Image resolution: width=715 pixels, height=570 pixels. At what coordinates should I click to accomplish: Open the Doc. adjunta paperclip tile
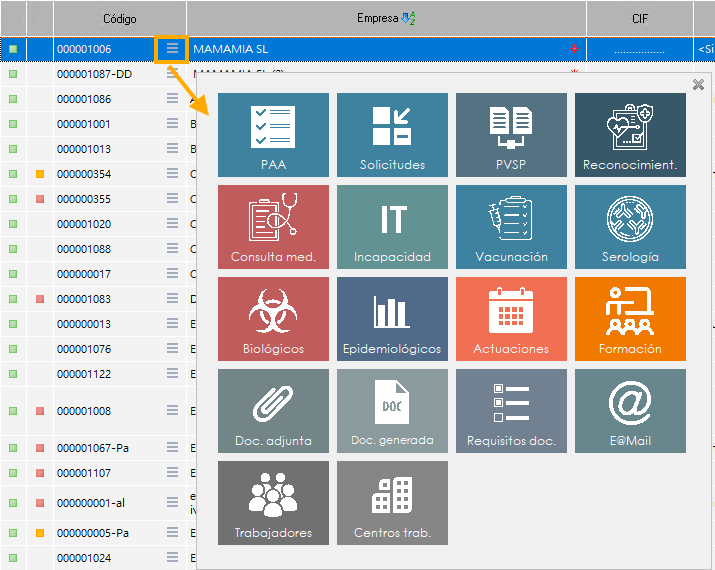[x=272, y=411]
